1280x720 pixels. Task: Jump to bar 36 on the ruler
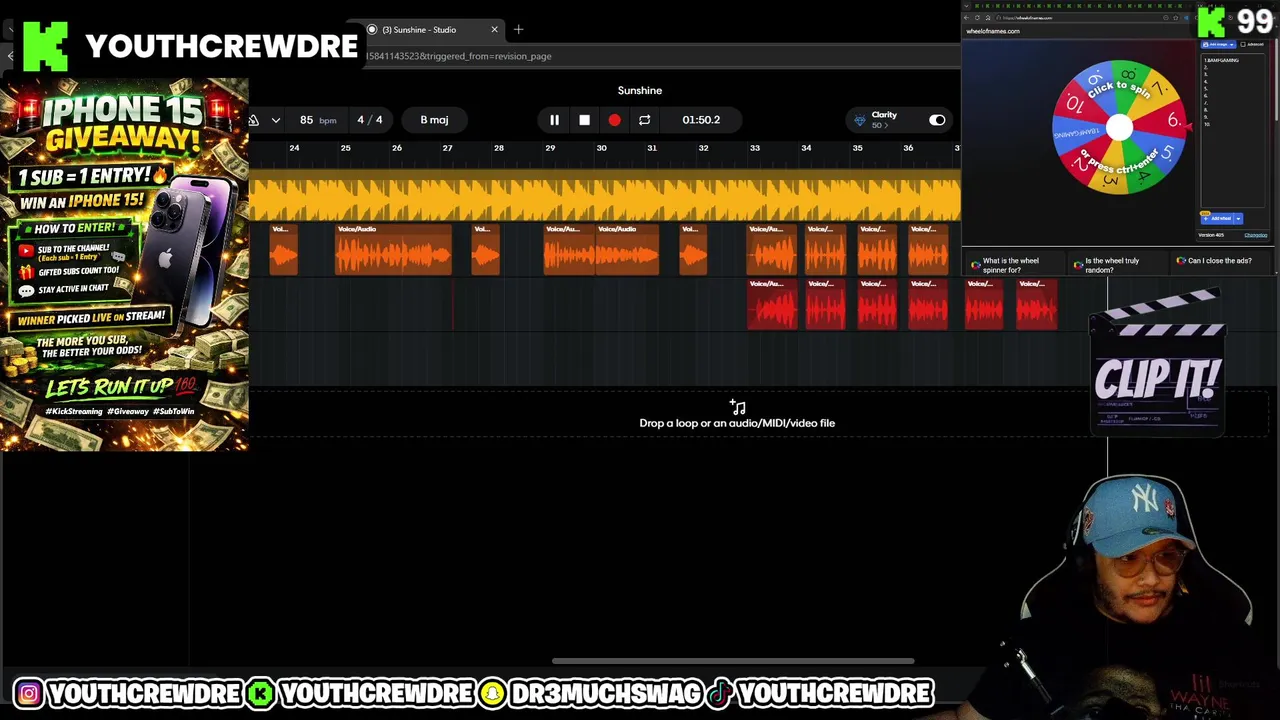click(908, 148)
